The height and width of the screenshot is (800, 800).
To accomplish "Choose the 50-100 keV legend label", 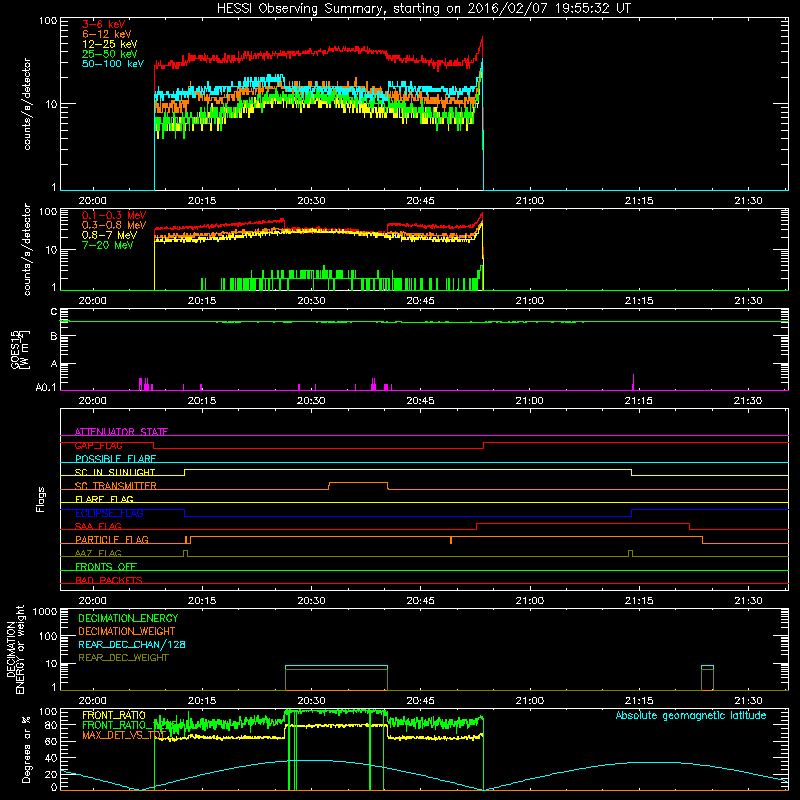I will pyautogui.click(x=113, y=64).
